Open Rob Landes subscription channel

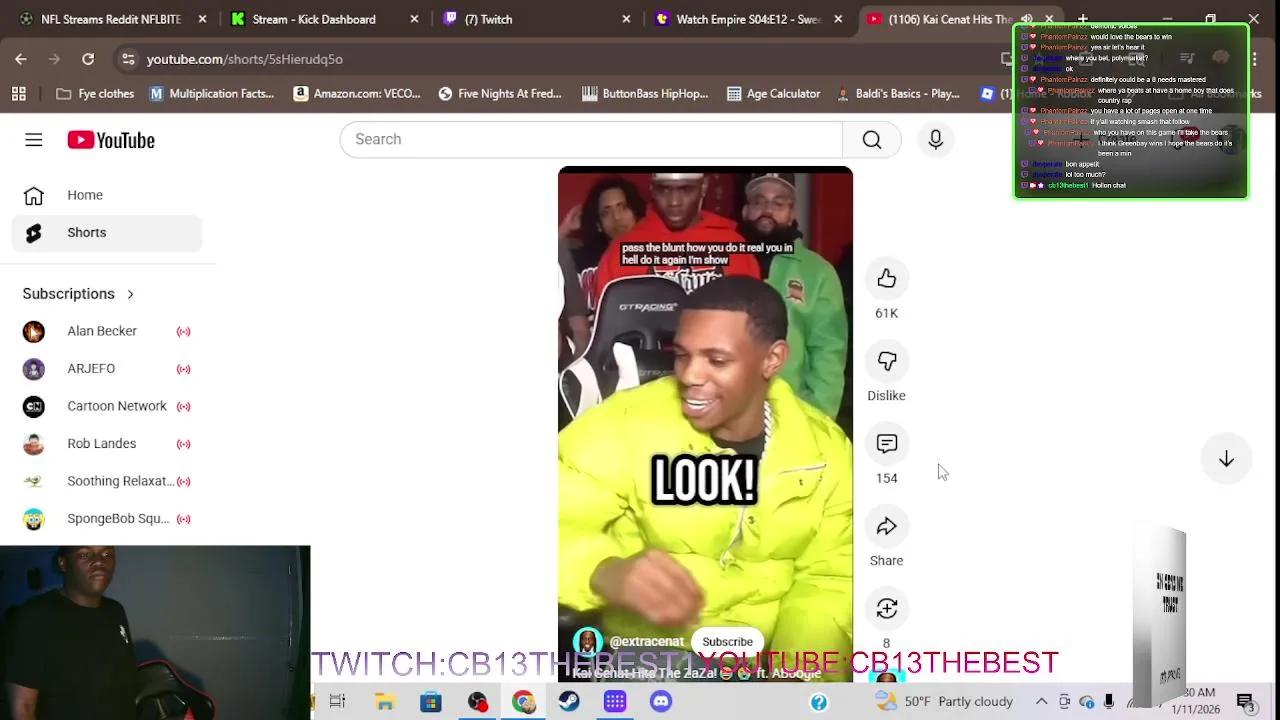(107, 443)
